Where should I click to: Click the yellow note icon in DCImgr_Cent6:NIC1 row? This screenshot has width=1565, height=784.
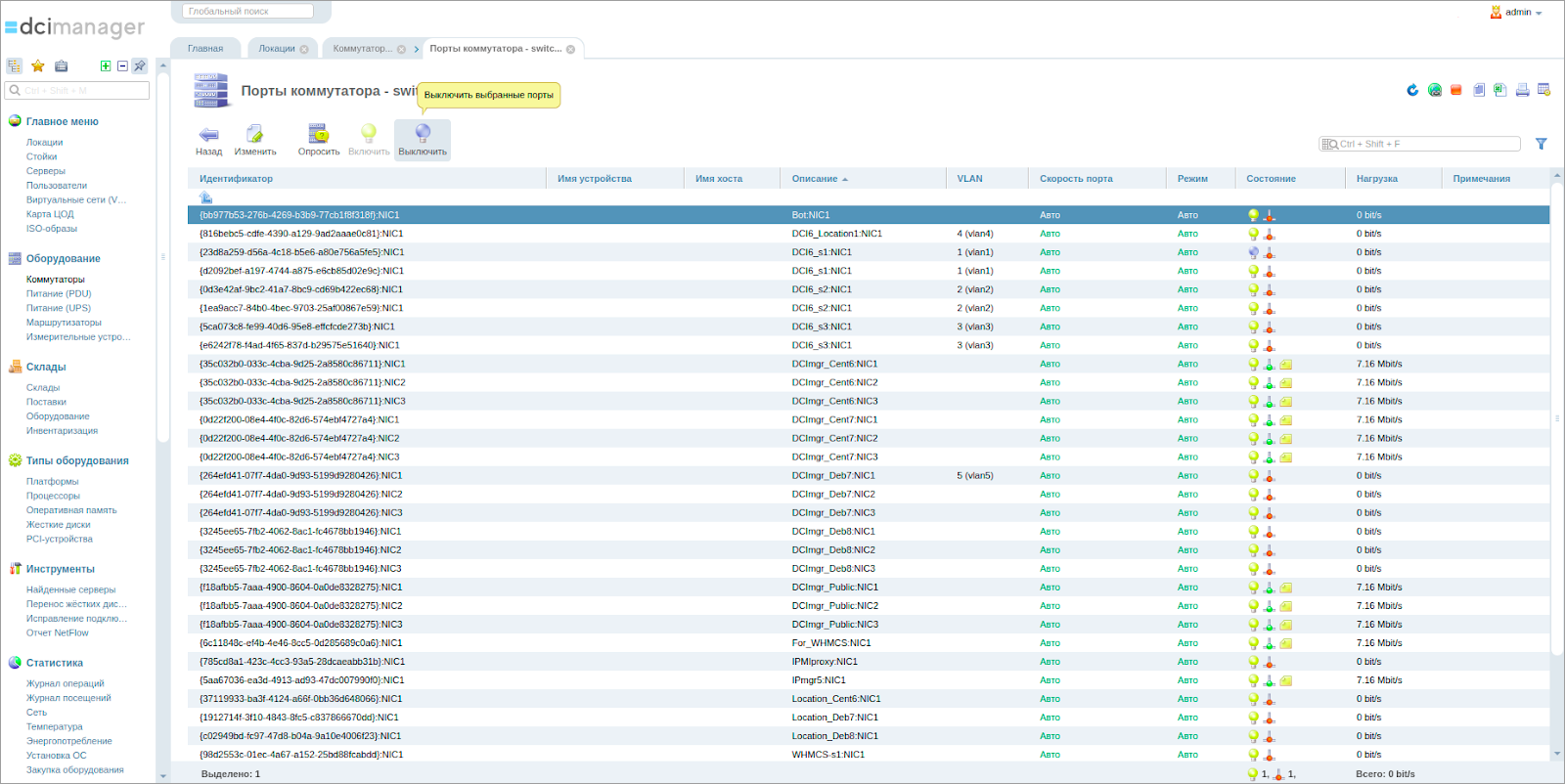tap(1286, 365)
